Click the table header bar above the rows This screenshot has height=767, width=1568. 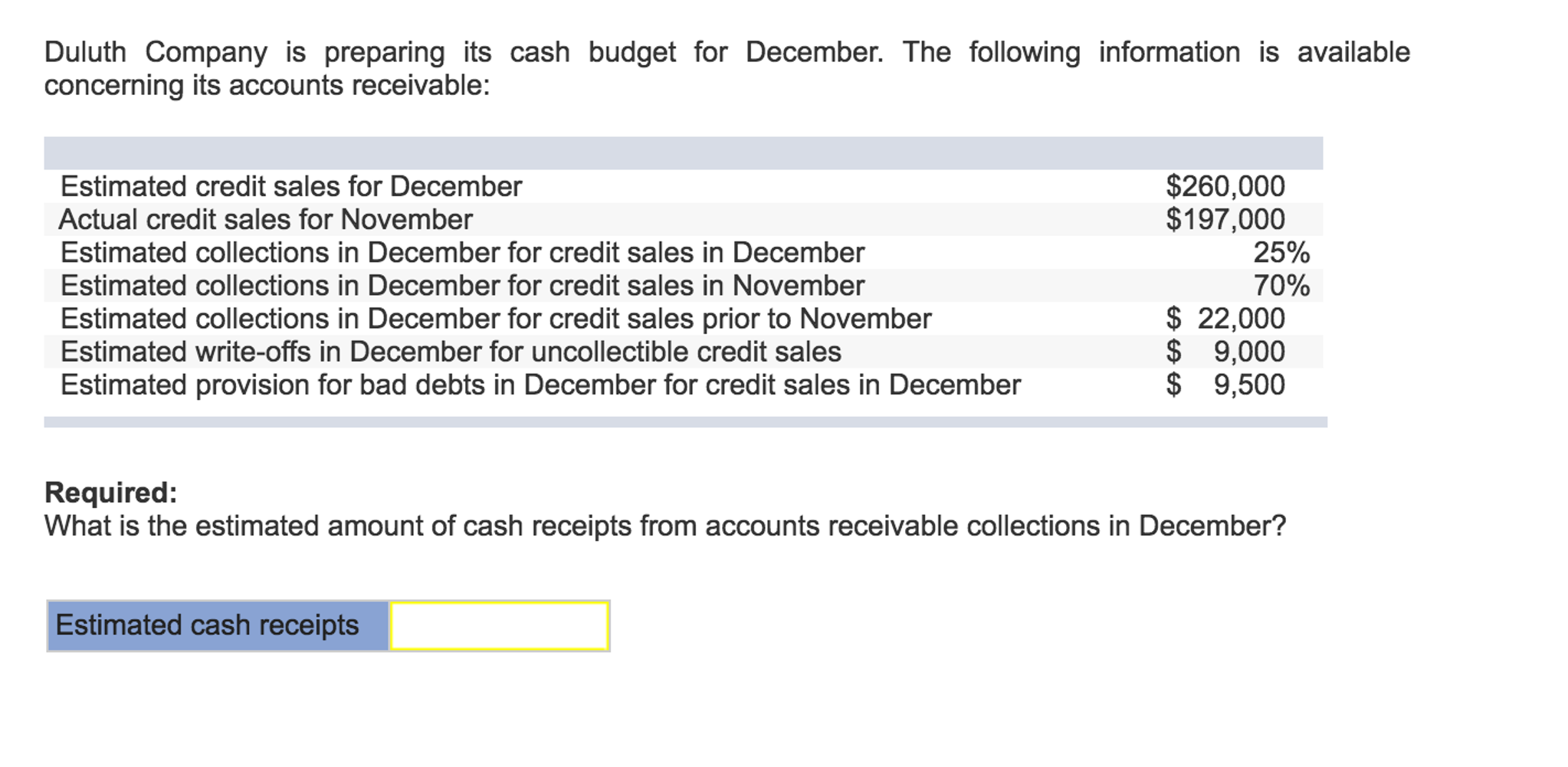click(x=682, y=152)
